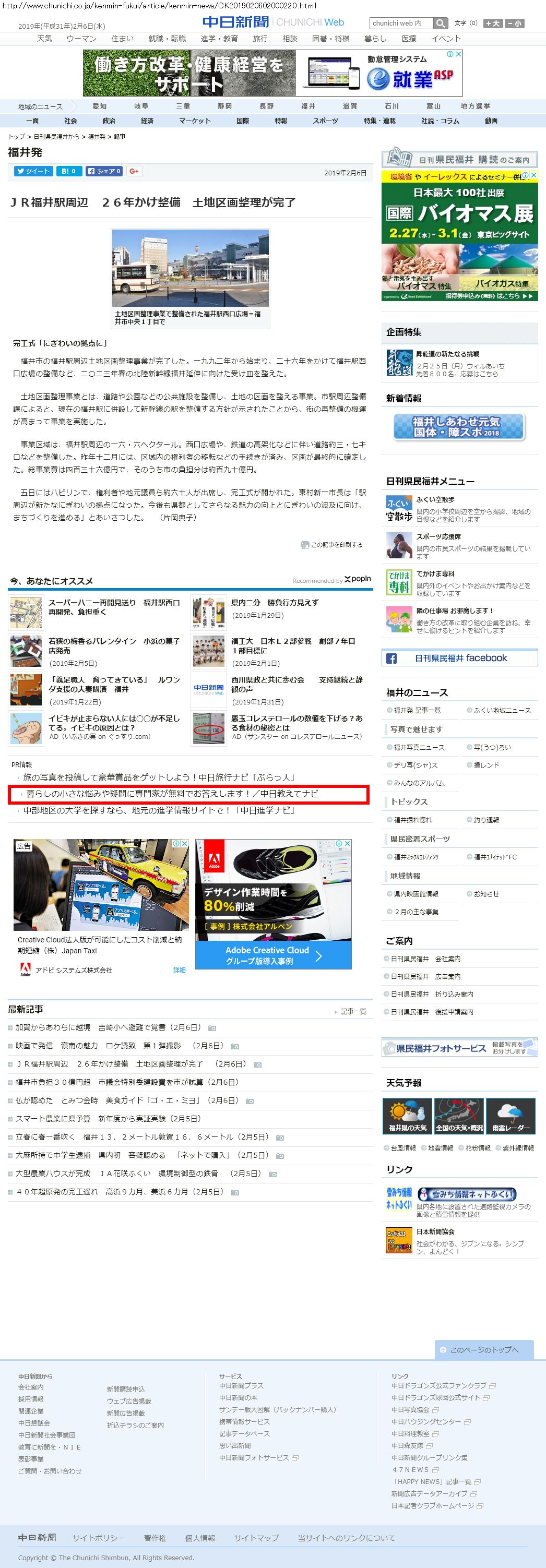
Task: Open the 福井県の天気 weather icon
Action: 407,1116
